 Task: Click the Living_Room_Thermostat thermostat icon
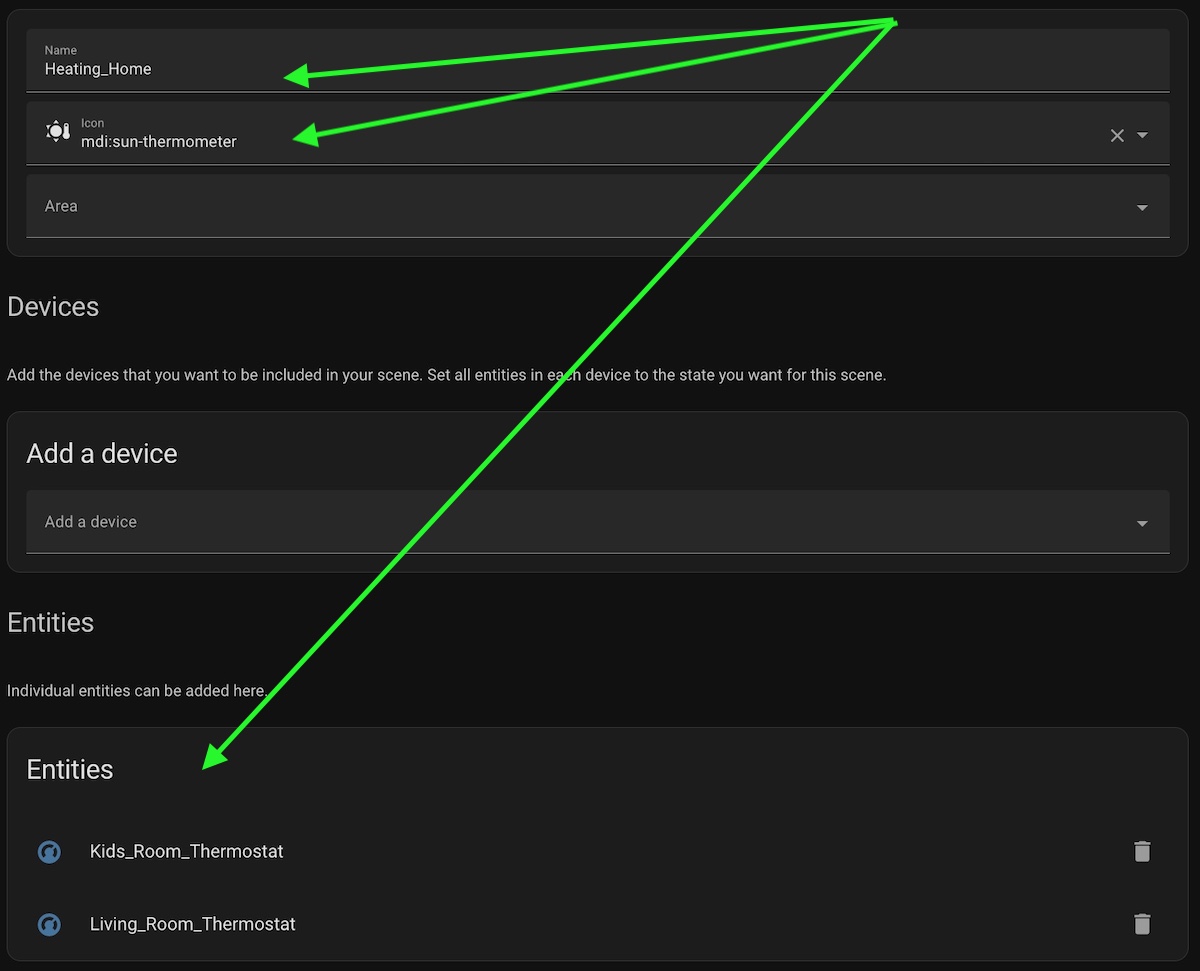click(49, 925)
